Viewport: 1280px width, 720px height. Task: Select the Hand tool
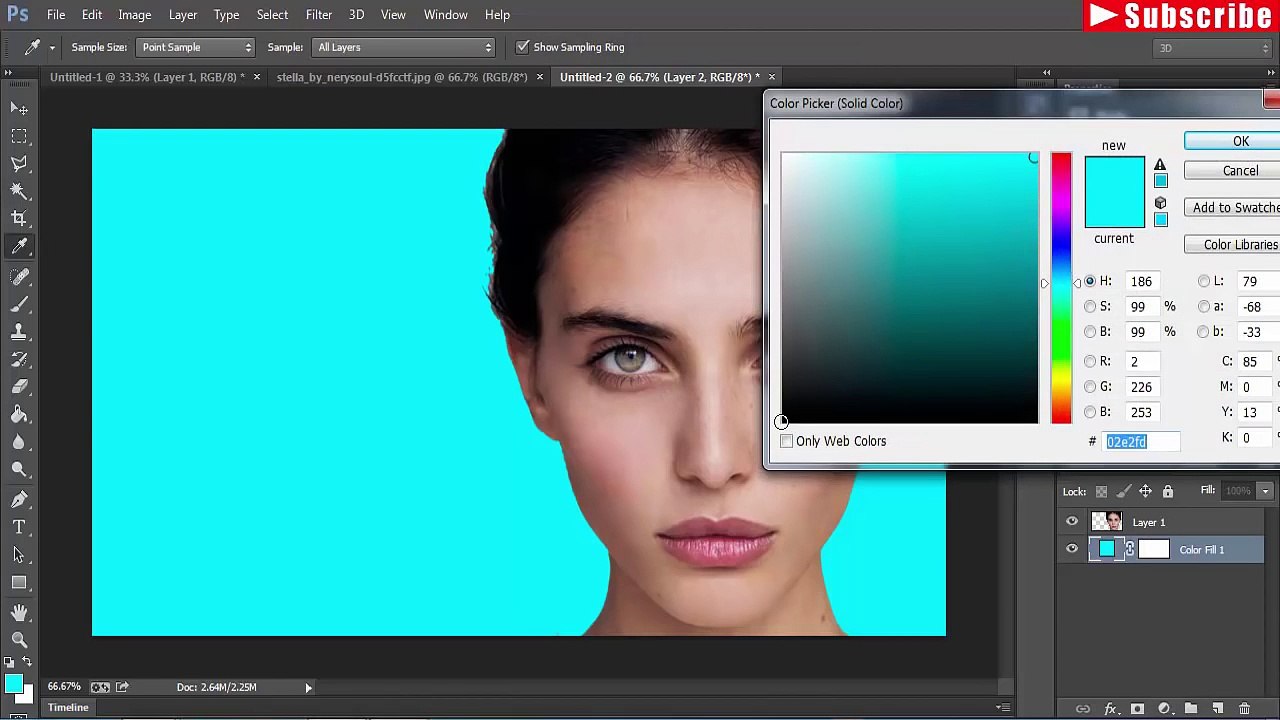19,612
